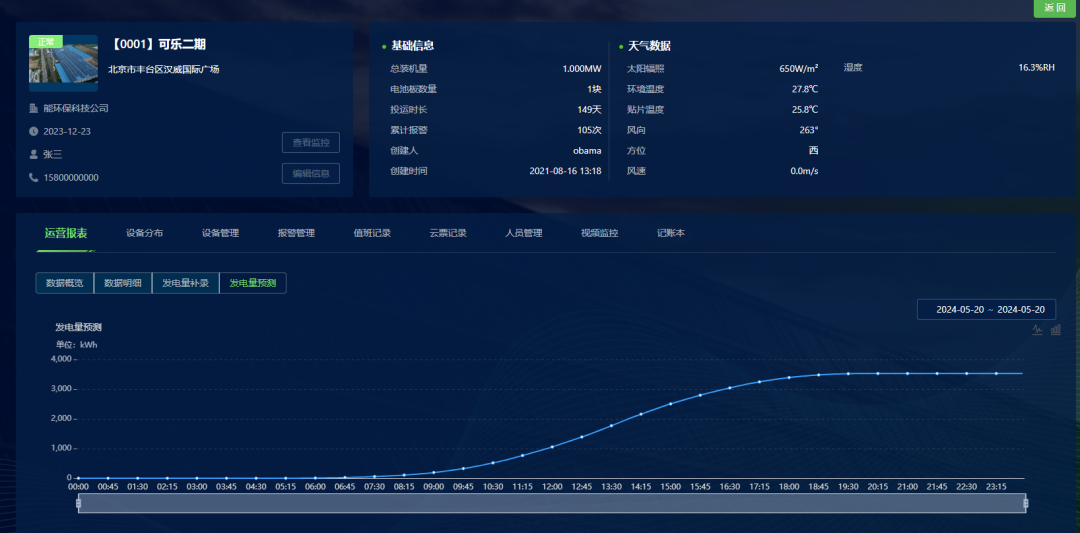The image size is (1080, 533).
Task: Click the company building icon
Action: tap(33, 108)
